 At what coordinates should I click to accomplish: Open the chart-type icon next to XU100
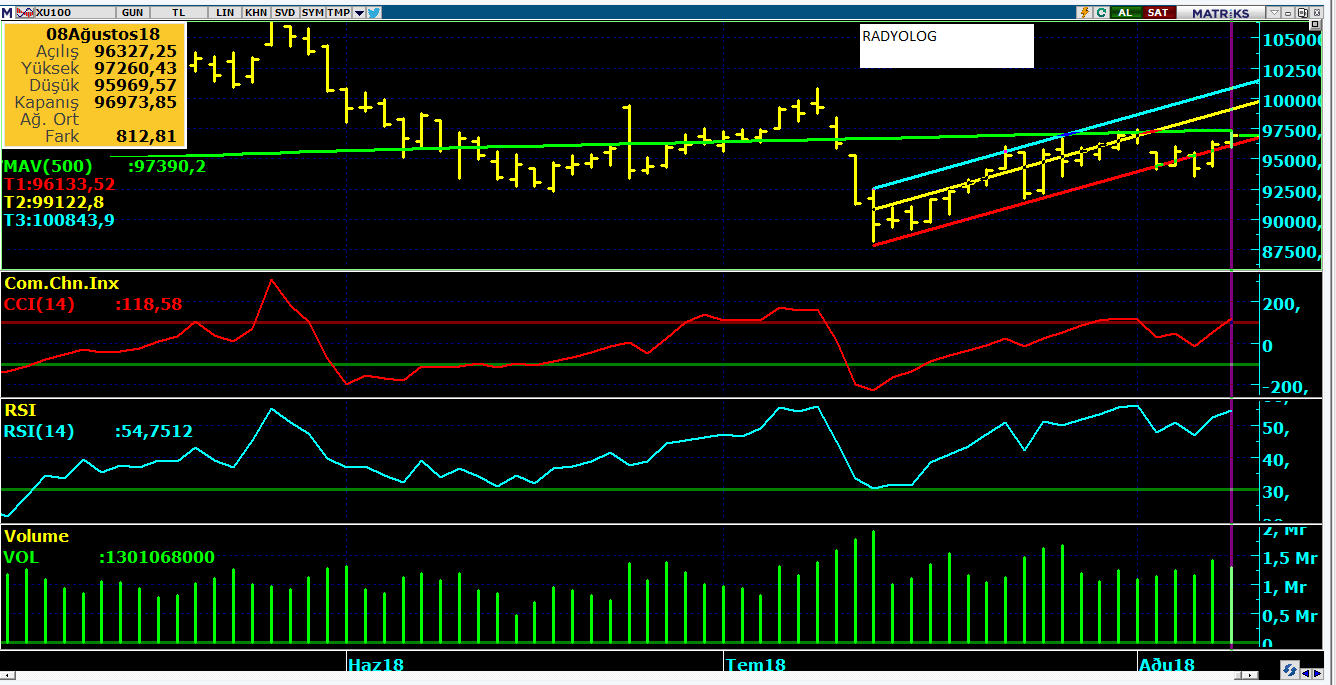(25, 13)
